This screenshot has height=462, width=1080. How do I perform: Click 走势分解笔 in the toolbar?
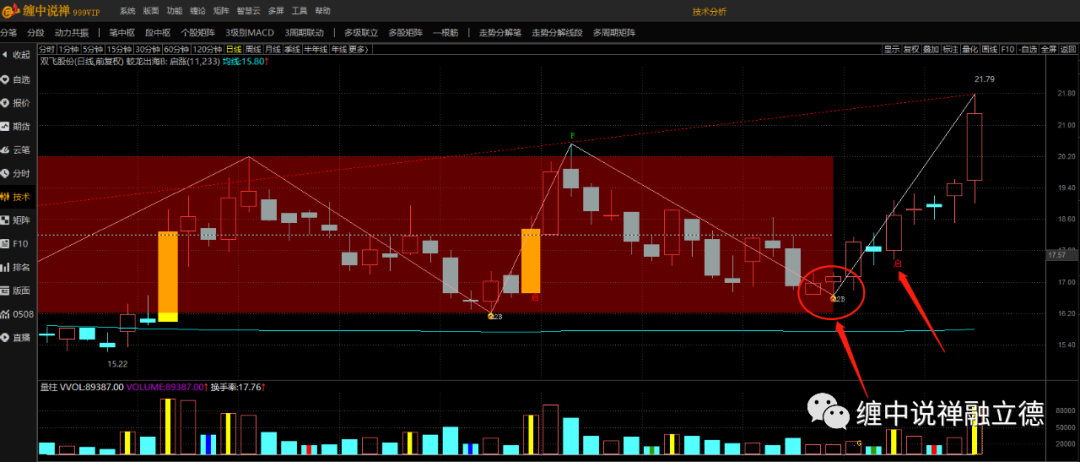(x=501, y=33)
